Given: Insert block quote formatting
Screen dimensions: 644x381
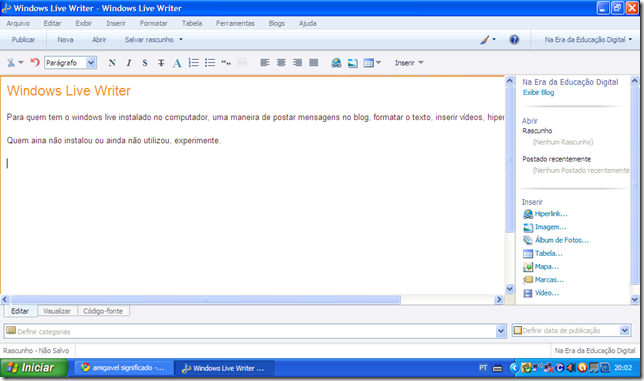Looking at the screenshot, I should [x=226, y=63].
